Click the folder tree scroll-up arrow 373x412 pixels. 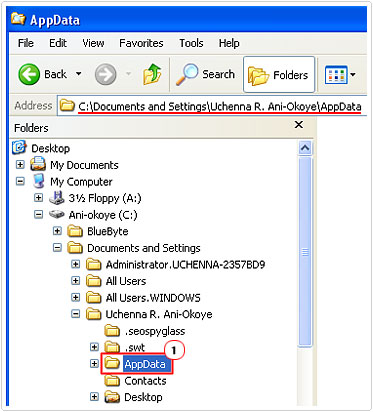click(305, 148)
